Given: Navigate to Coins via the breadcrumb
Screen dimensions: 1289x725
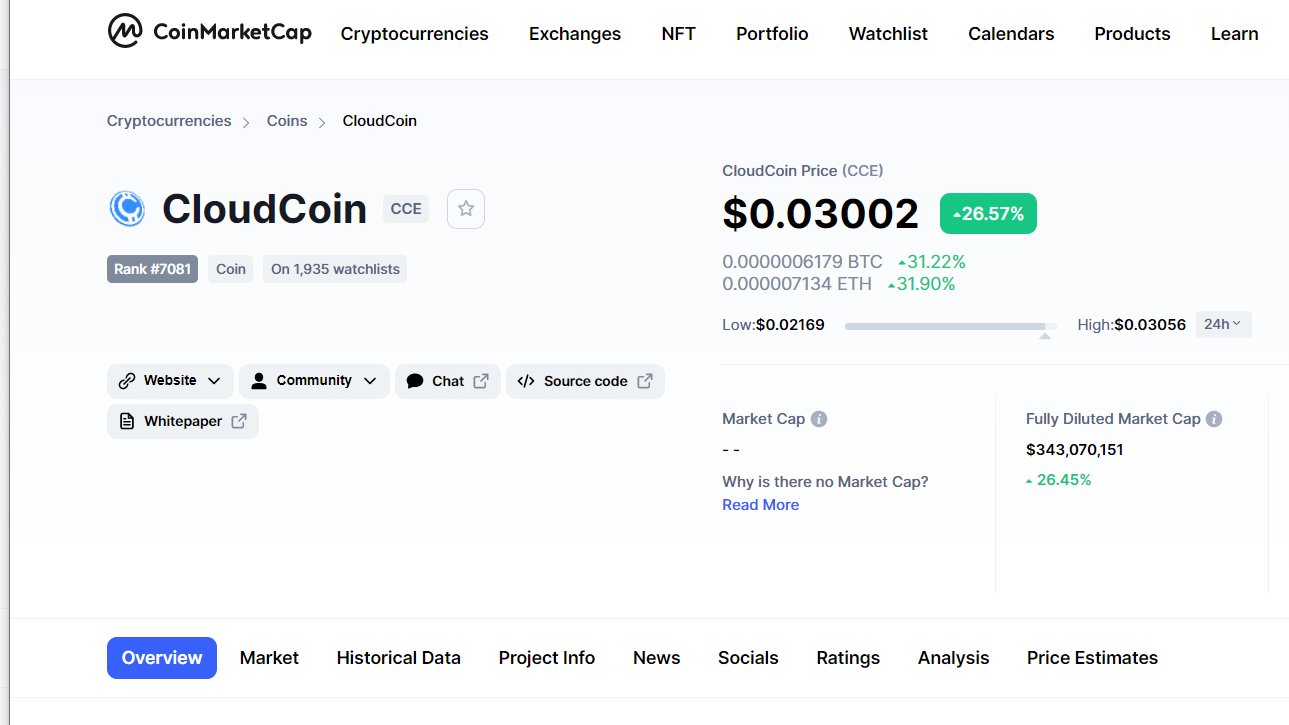Looking at the screenshot, I should (x=287, y=120).
